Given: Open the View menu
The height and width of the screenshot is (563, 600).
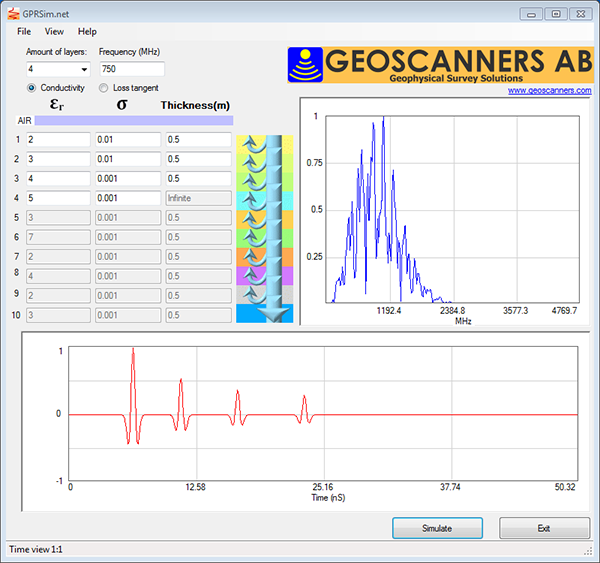Looking at the screenshot, I should click(54, 31).
